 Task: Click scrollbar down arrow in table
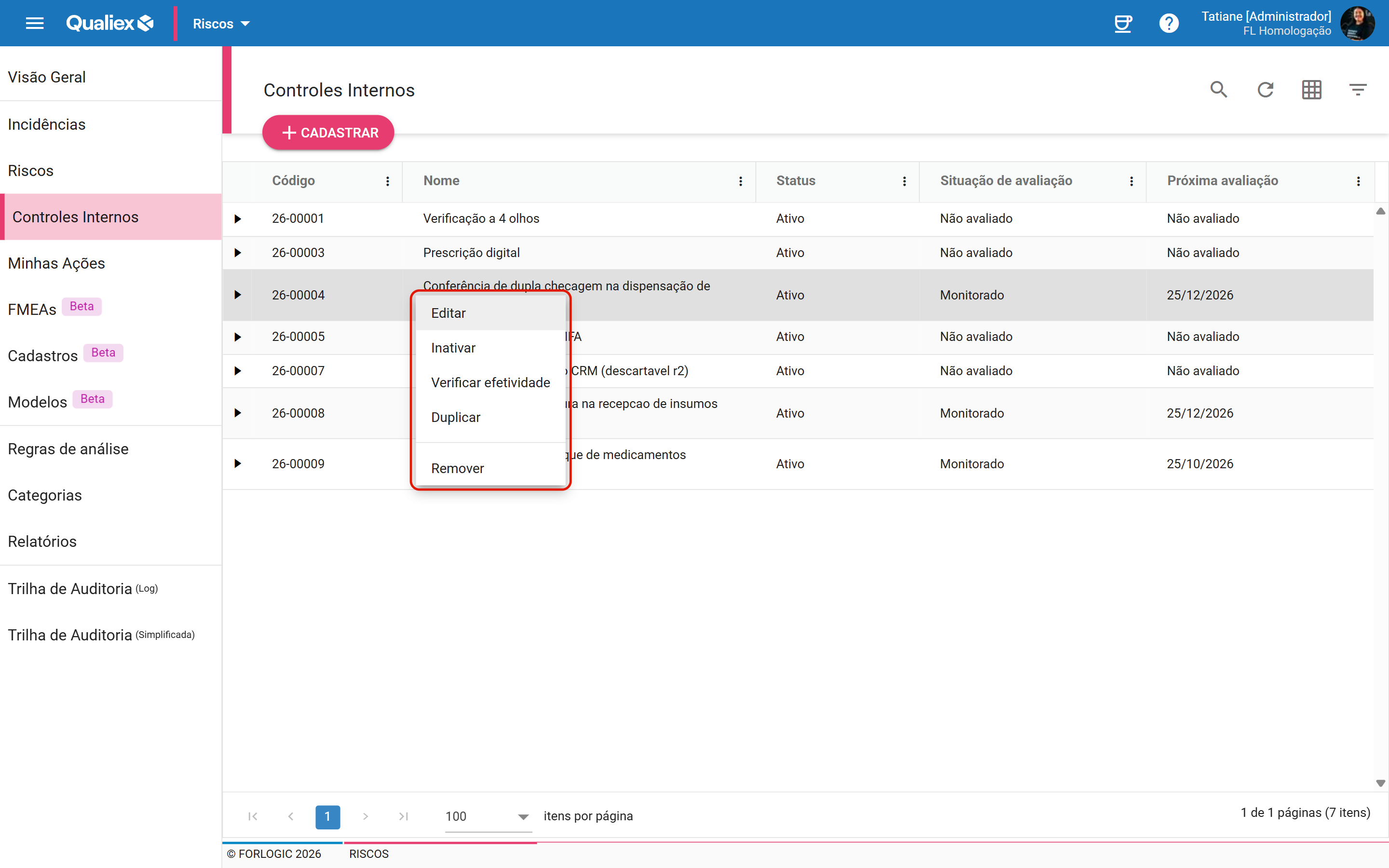[x=1380, y=784]
